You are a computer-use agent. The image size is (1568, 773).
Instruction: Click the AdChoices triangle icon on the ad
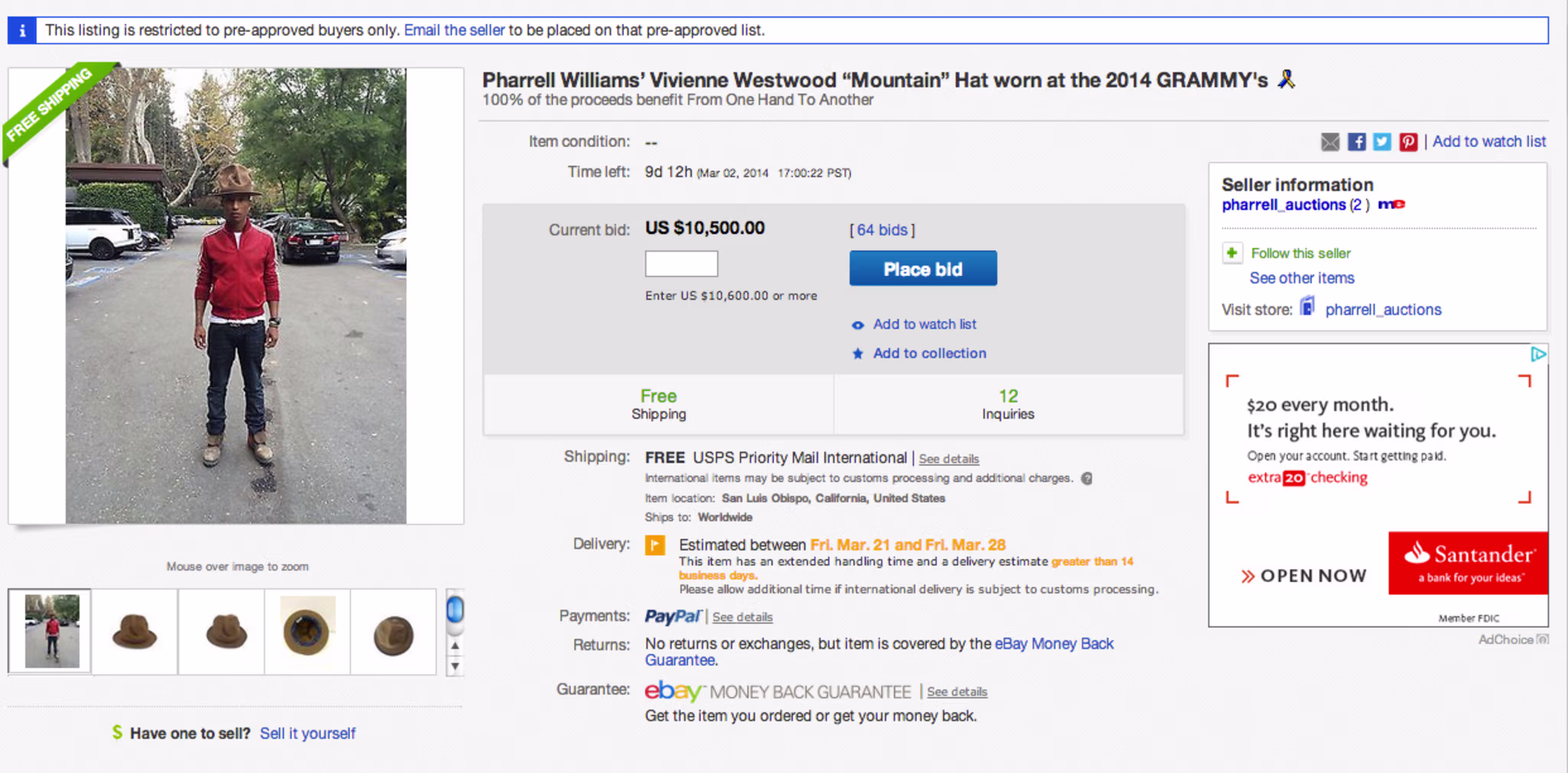(x=1538, y=354)
